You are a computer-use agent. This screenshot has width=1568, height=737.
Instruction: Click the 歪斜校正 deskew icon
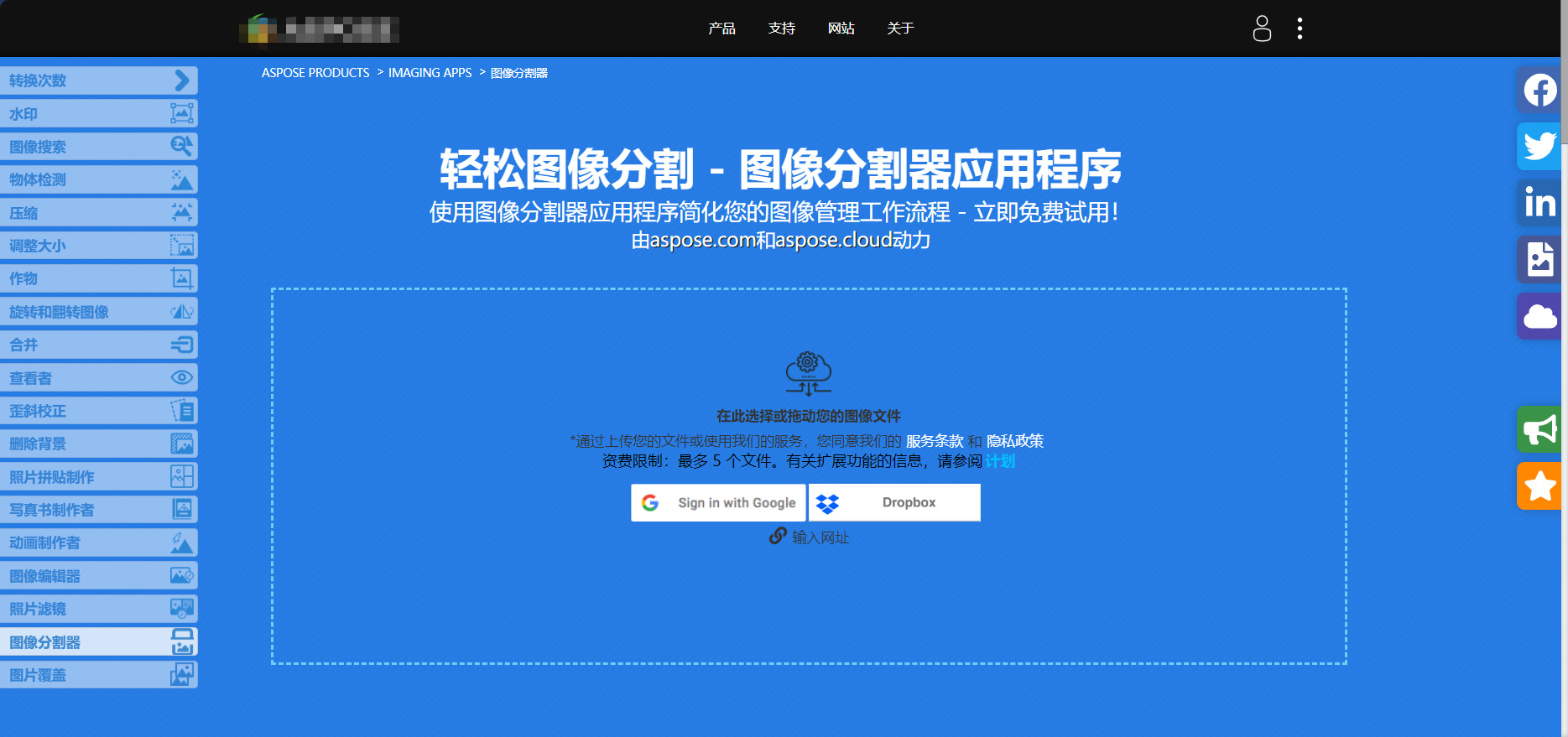182,410
